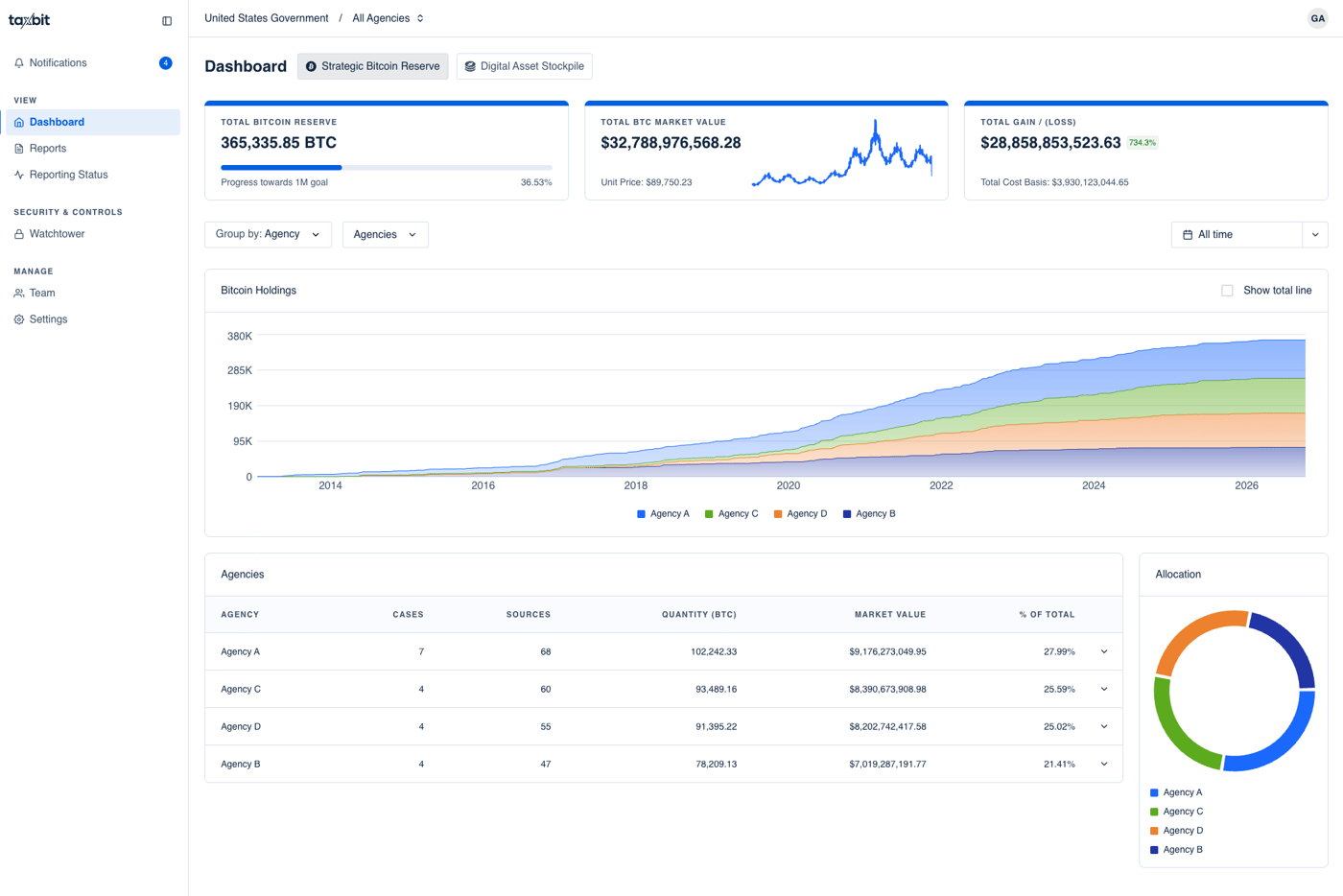The width and height of the screenshot is (1343, 896).
Task: Open the notifications count badge
Action: point(165,63)
